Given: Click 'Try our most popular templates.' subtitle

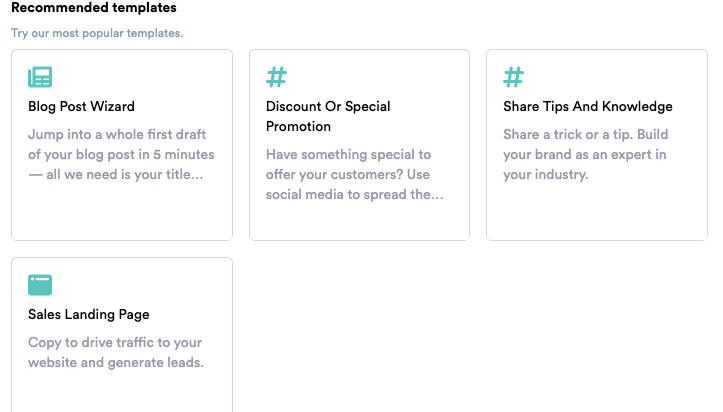Looking at the screenshot, I should (97, 33).
